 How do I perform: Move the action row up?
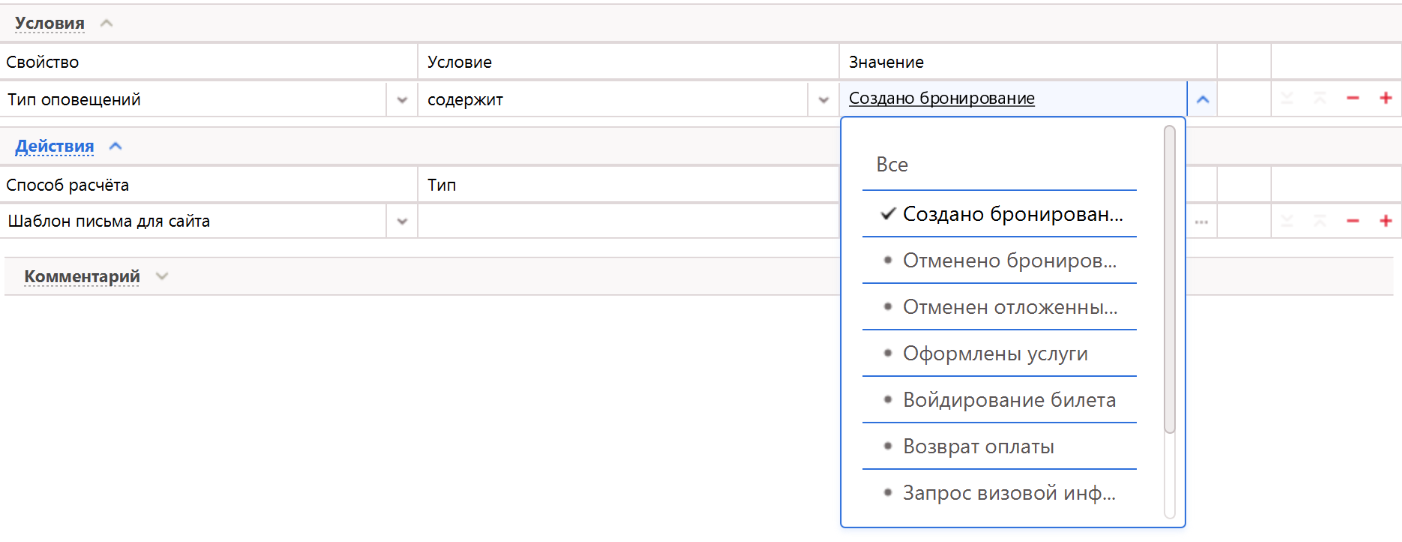click(1319, 221)
